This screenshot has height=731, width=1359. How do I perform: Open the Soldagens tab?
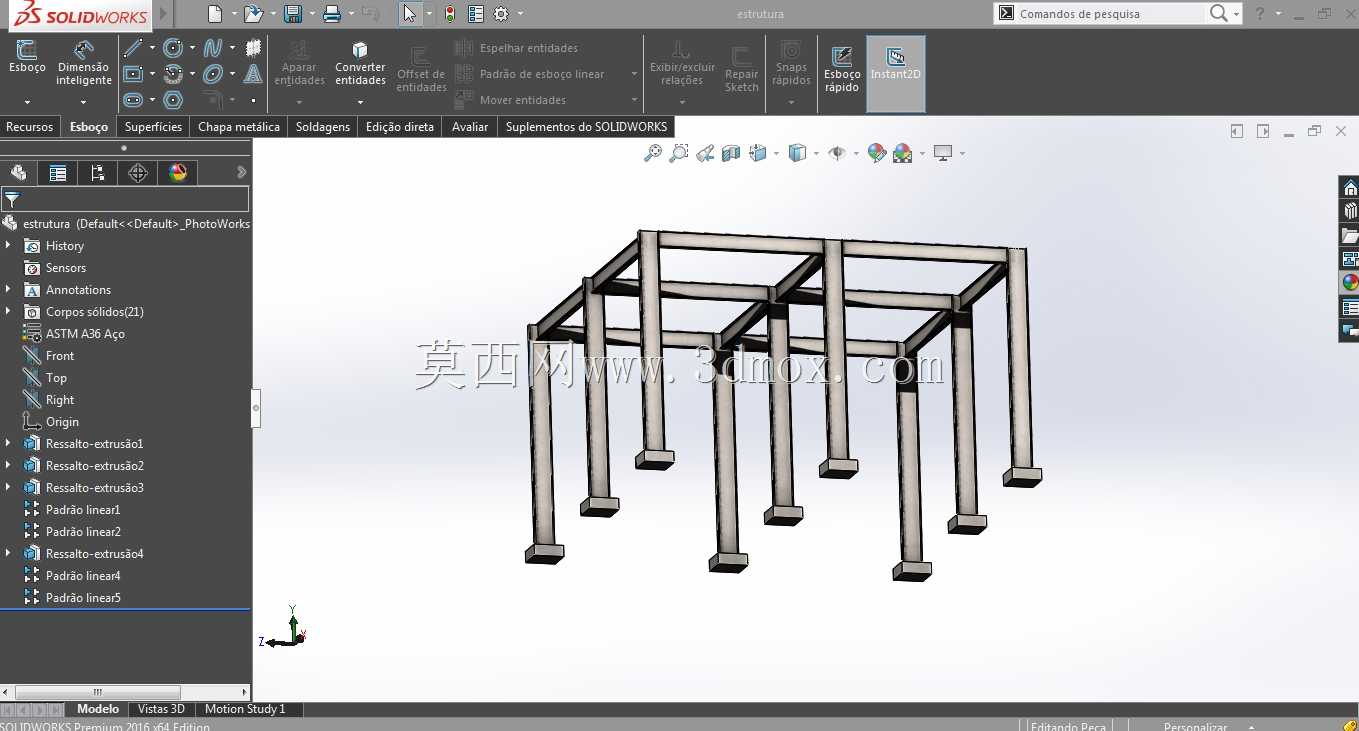323,127
